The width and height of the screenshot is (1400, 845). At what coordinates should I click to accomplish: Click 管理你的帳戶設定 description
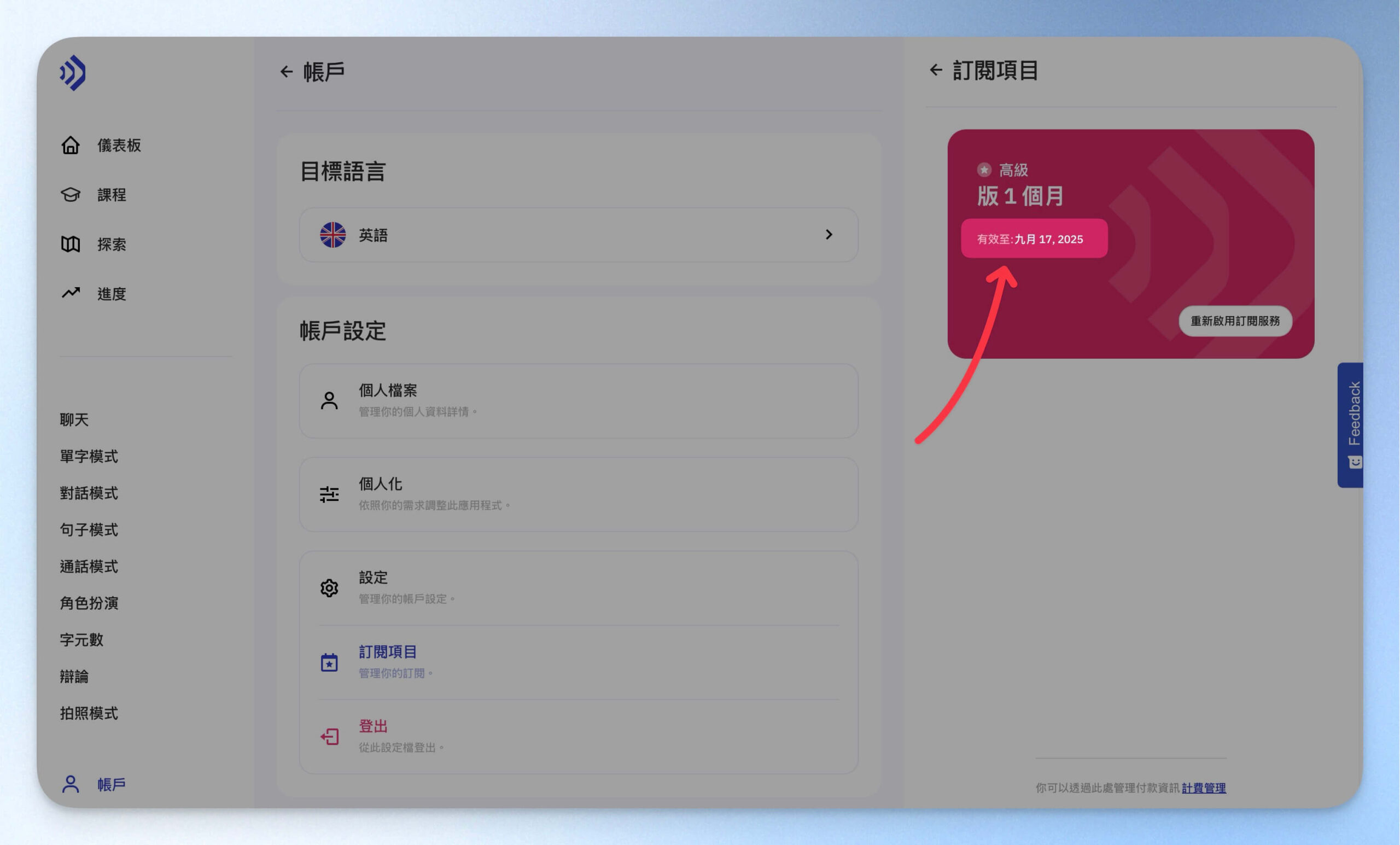[407, 599]
